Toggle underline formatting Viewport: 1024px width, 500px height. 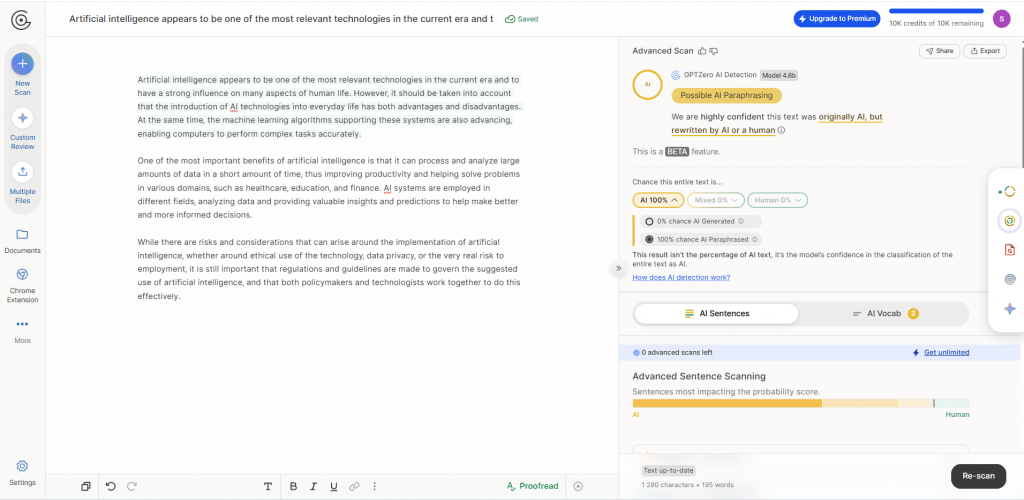pyautogui.click(x=334, y=486)
